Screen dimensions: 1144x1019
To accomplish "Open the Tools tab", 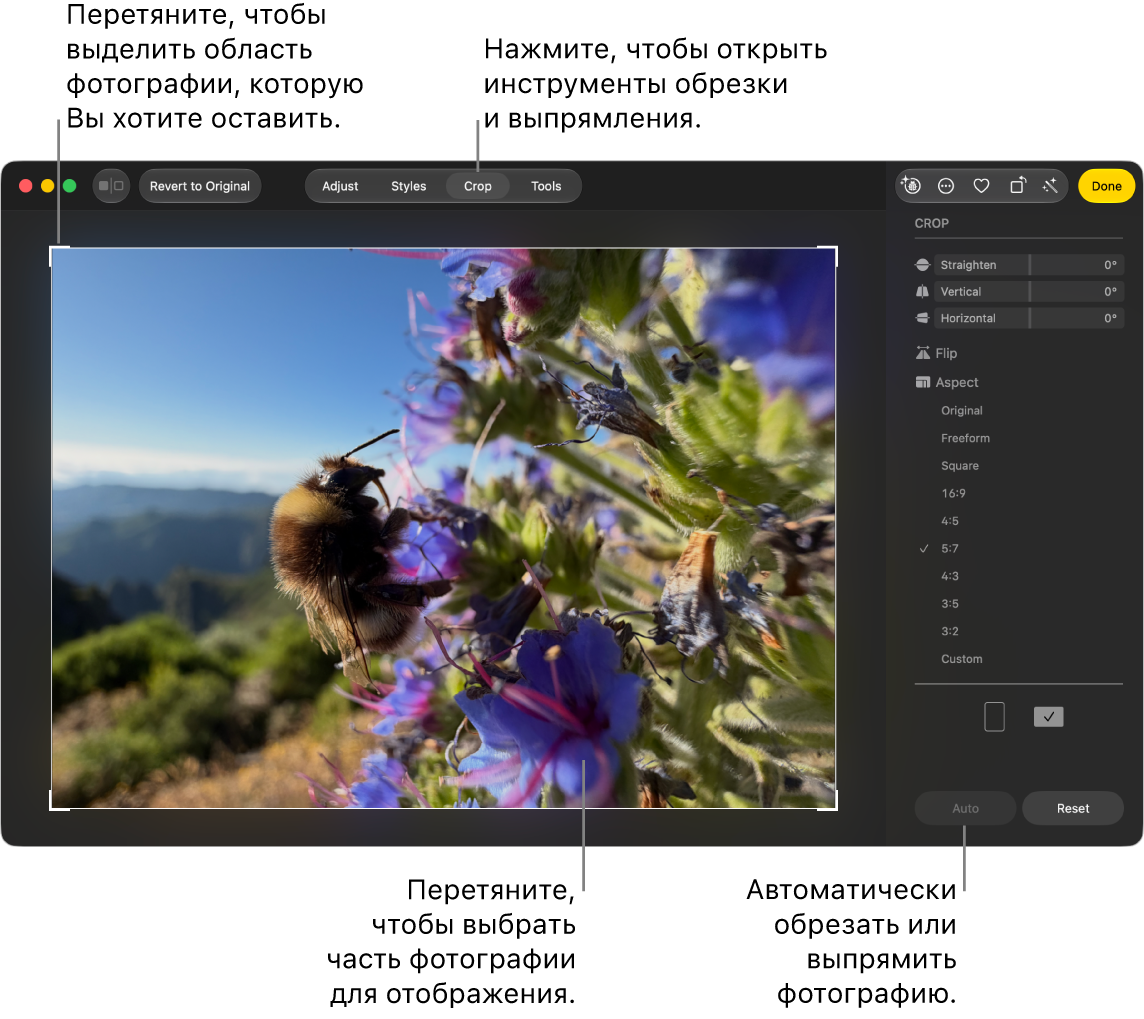I will [x=546, y=186].
